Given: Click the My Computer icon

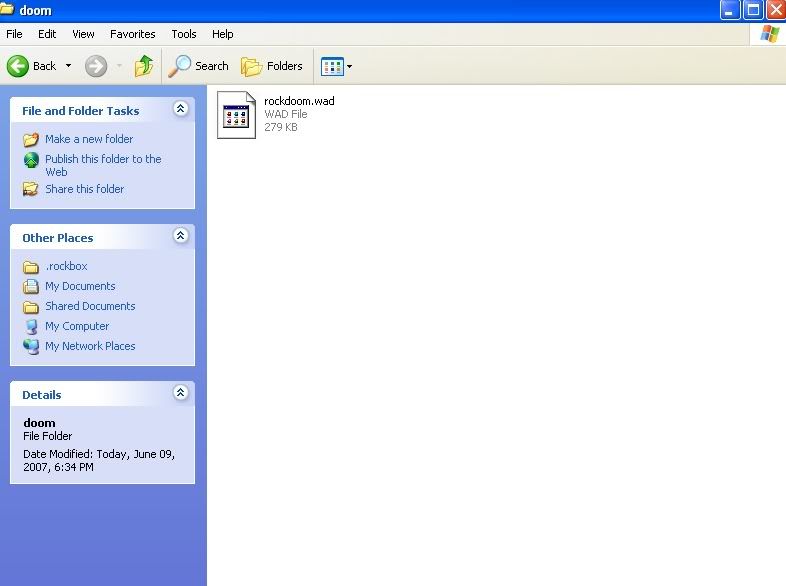Looking at the screenshot, I should (31, 326).
